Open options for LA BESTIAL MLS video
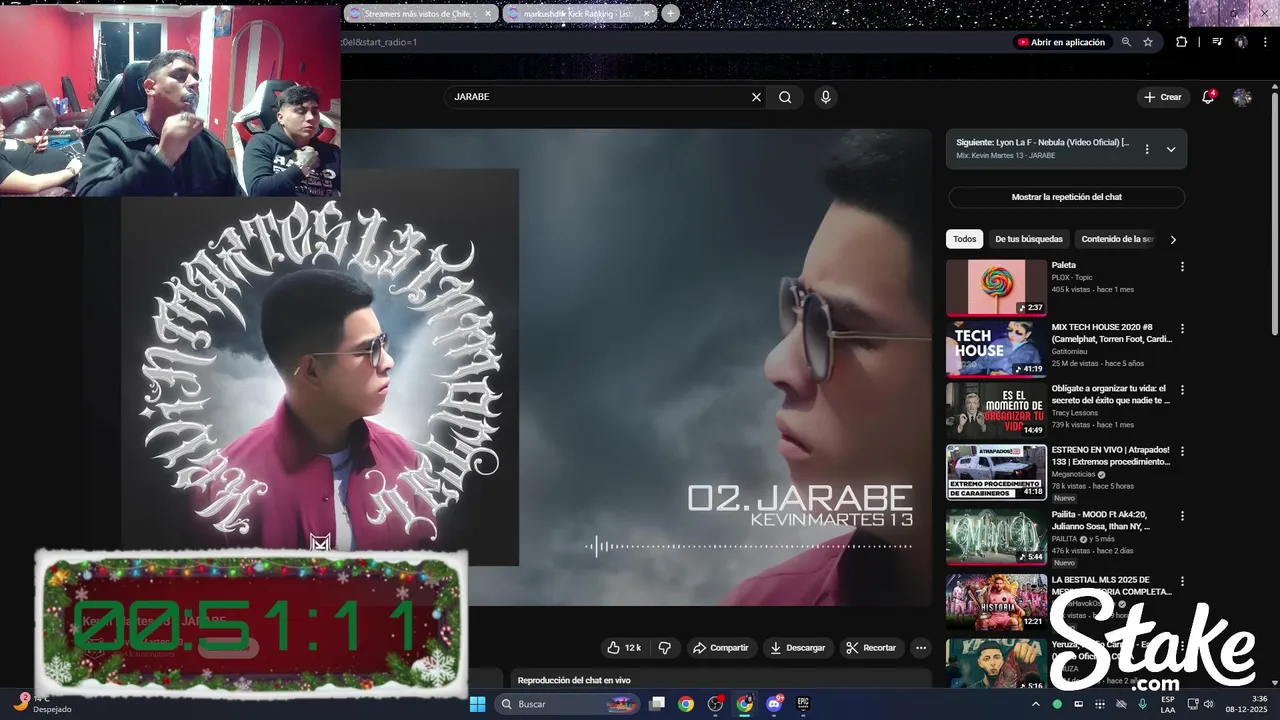This screenshot has width=1280, height=720. coord(1182,581)
